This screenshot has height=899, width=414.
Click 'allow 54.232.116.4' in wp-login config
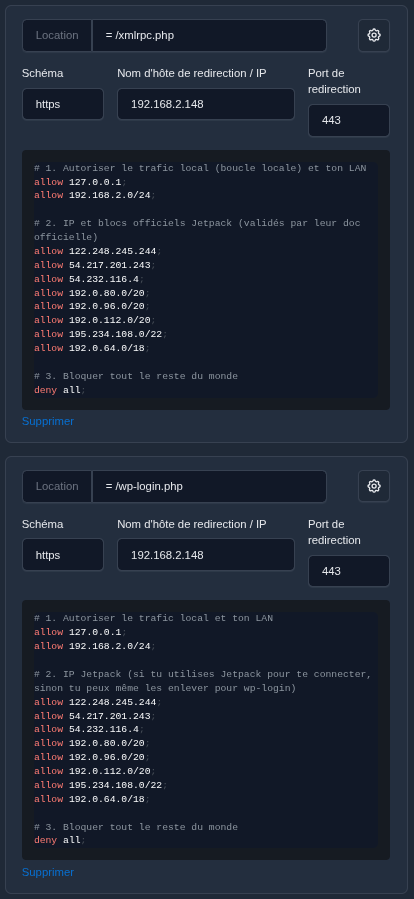click(x=89, y=729)
